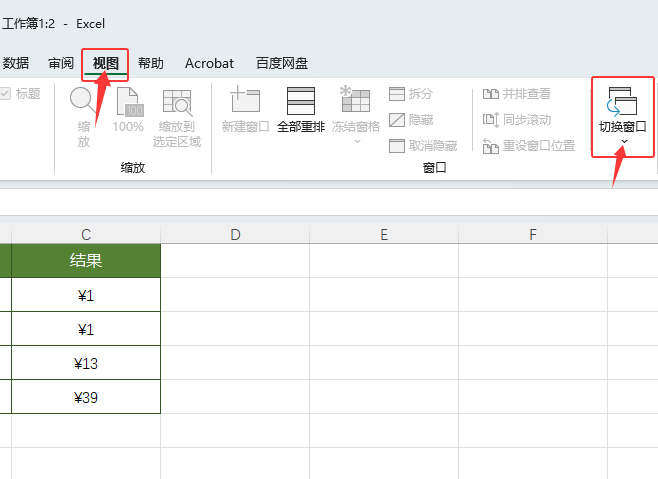Click Switch Windows (切换窗口) icon
This screenshot has height=479, width=658.
pyautogui.click(x=622, y=101)
